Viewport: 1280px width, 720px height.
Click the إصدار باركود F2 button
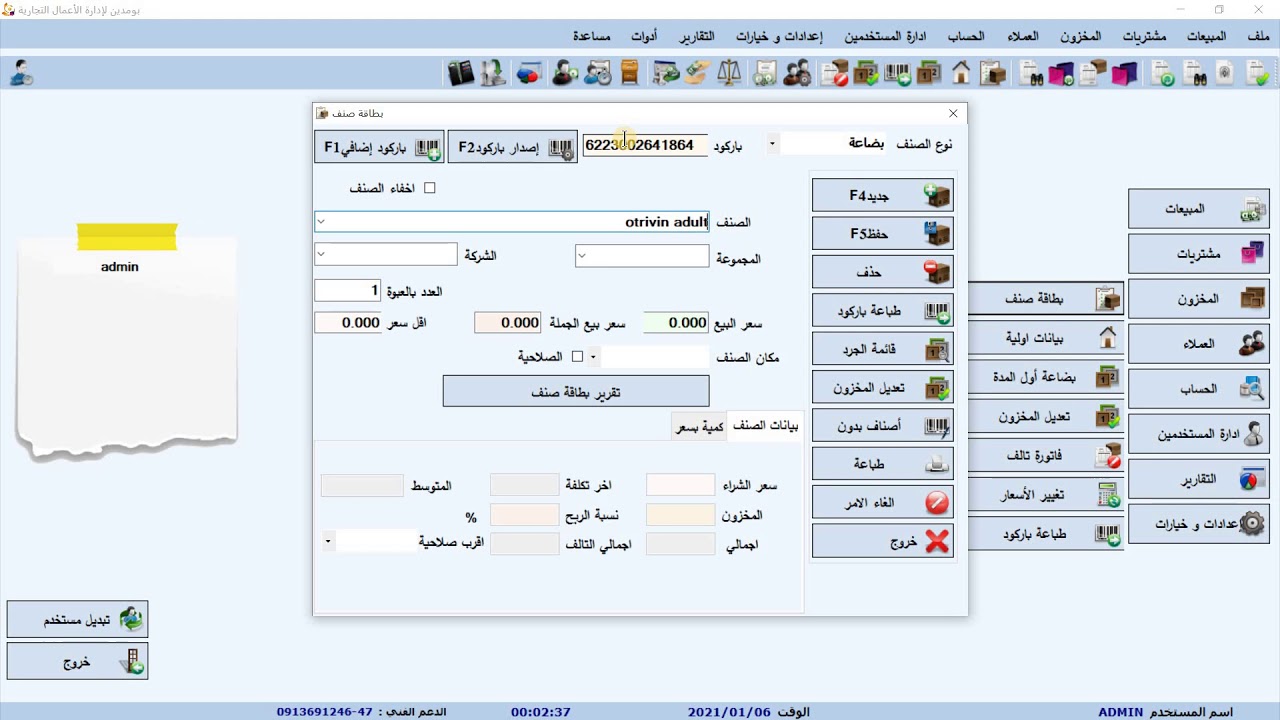coord(513,147)
